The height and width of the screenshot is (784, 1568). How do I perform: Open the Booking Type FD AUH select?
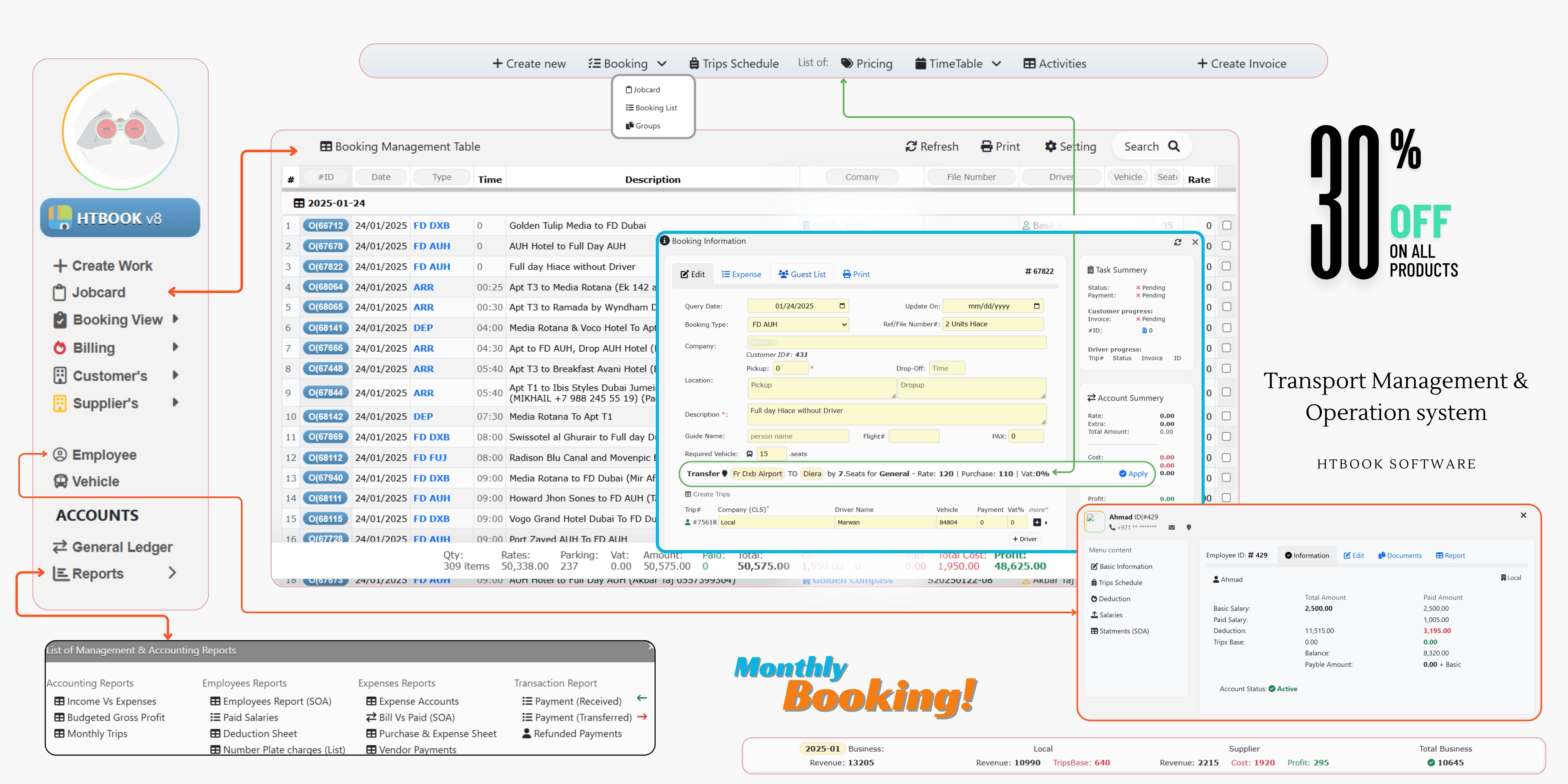click(798, 324)
